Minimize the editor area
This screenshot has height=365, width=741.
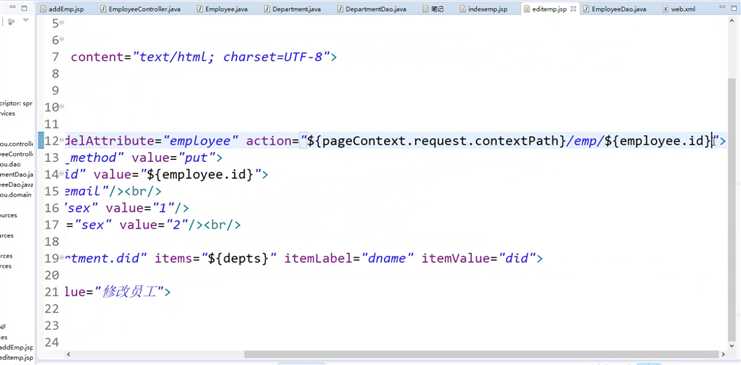coord(723,7)
